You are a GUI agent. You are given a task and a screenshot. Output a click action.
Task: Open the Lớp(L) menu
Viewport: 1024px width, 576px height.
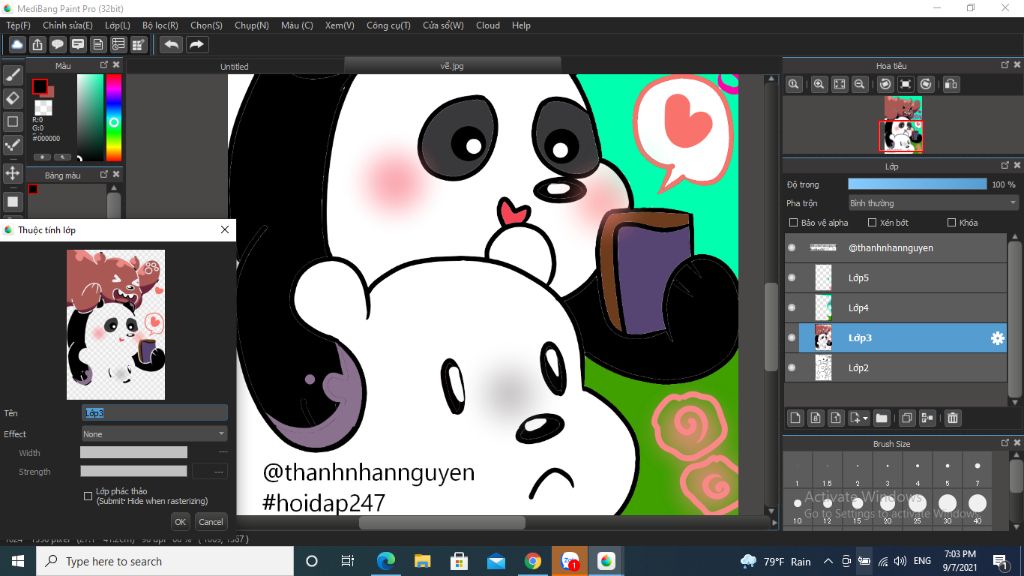[x=118, y=25]
